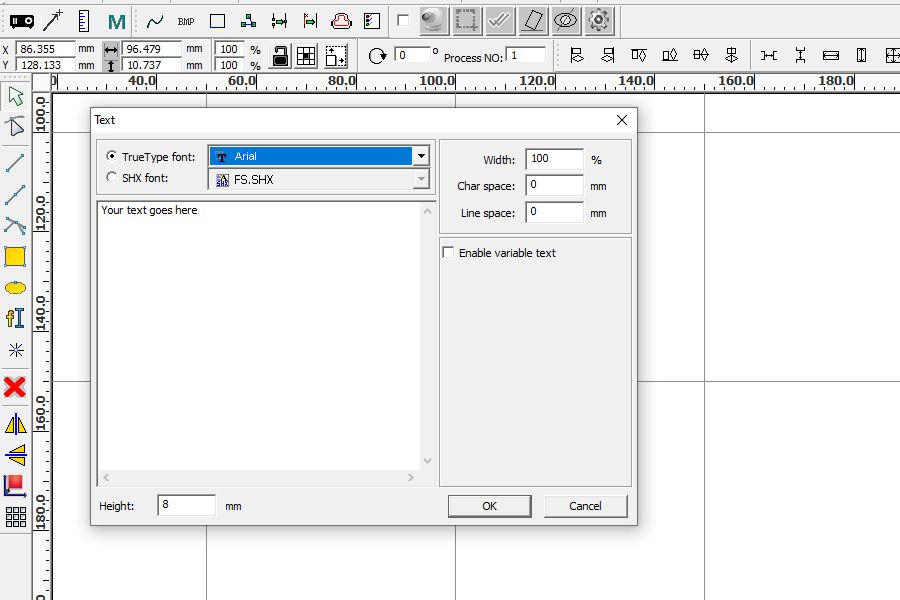Click the Height input field

(185, 505)
